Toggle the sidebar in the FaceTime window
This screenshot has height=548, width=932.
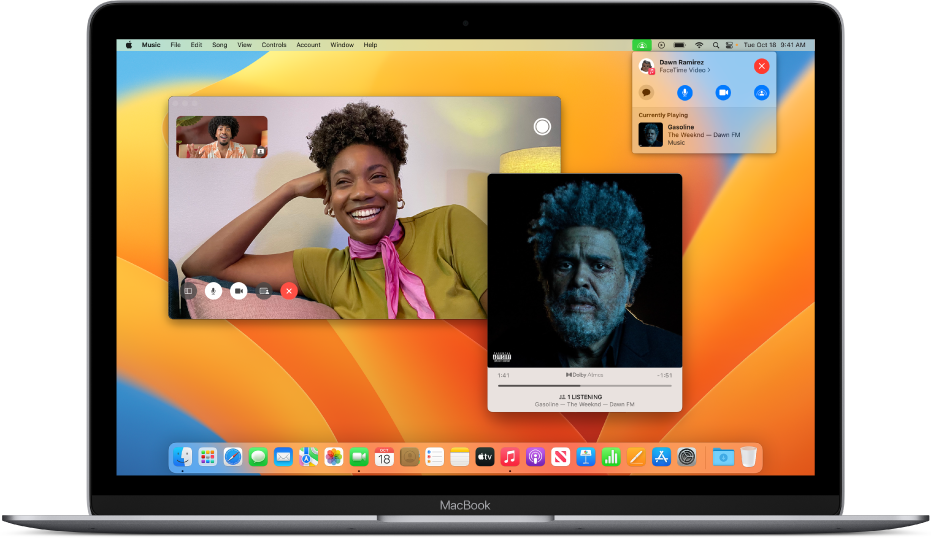[x=188, y=291]
